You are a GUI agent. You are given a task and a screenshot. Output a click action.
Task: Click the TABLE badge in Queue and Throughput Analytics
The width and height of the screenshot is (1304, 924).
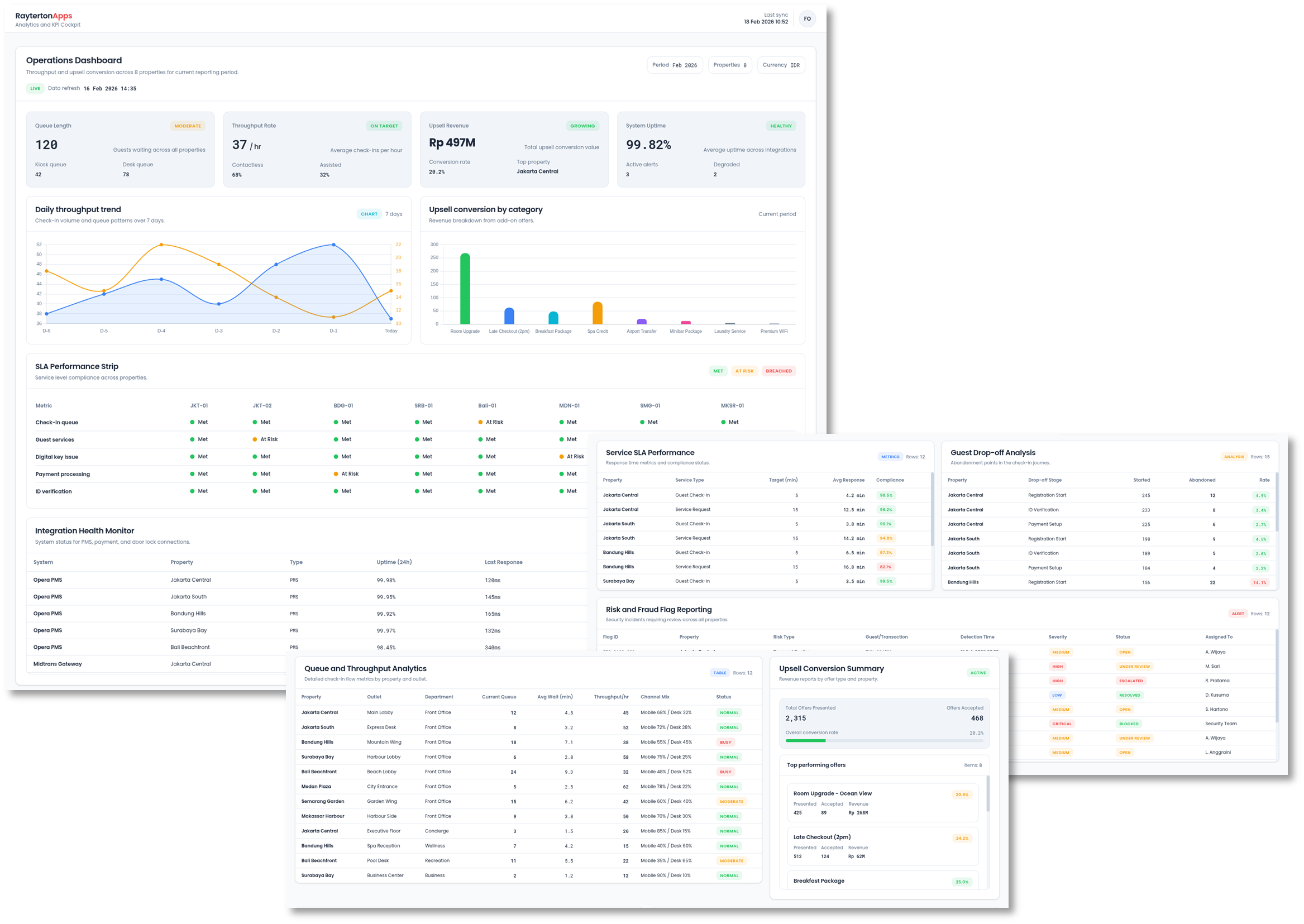pos(720,673)
